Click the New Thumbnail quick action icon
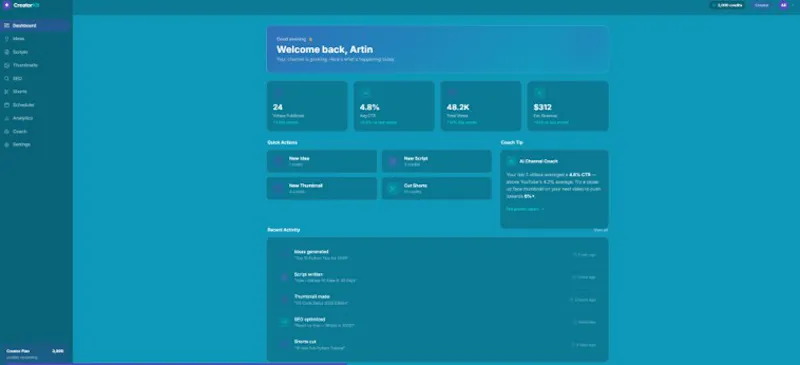The height and width of the screenshot is (365, 800). [x=279, y=188]
